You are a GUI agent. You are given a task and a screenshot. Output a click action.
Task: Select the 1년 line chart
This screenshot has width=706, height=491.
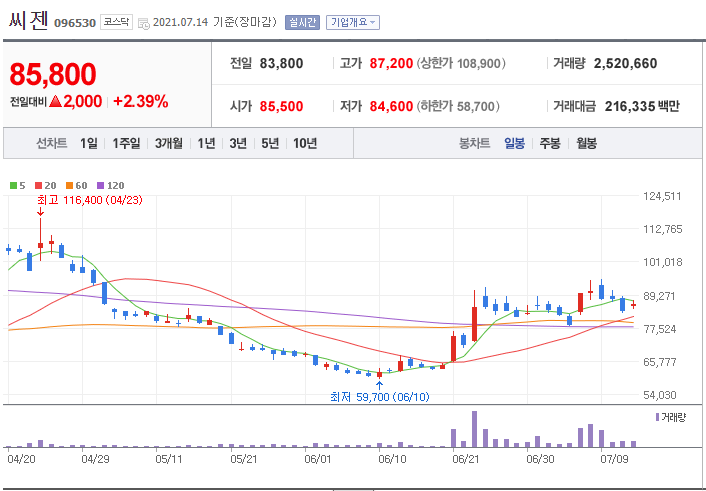(206, 143)
